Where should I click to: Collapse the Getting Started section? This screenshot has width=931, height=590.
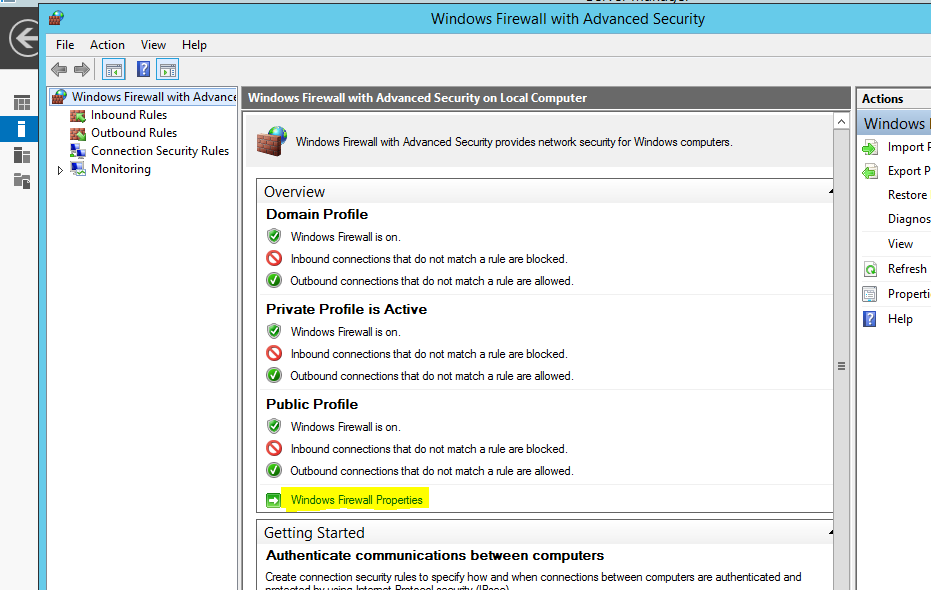click(x=831, y=532)
